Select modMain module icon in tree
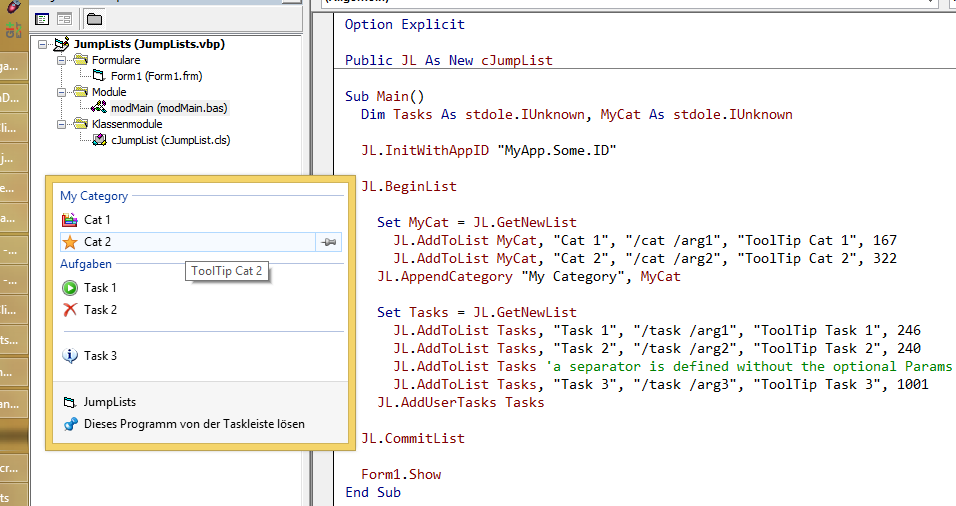The image size is (956, 506). pyautogui.click(x=99, y=108)
